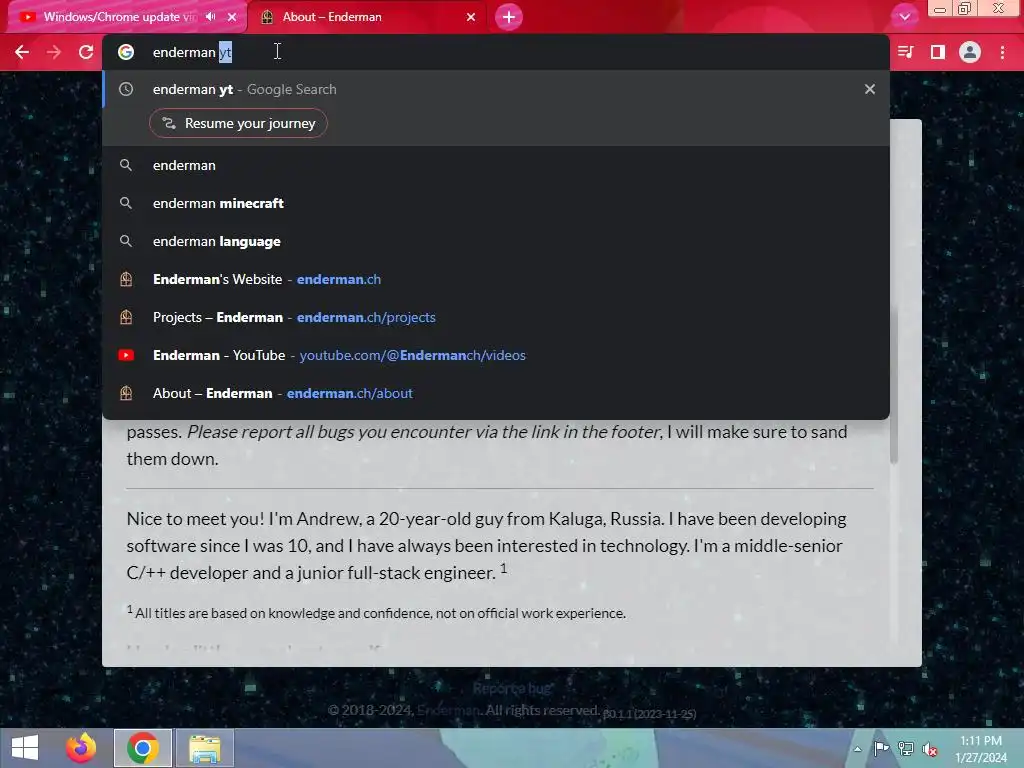The height and width of the screenshot is (768, 1024).
Task: Open Action Center flag icon in tray
Action: click(x=882, y=748)
